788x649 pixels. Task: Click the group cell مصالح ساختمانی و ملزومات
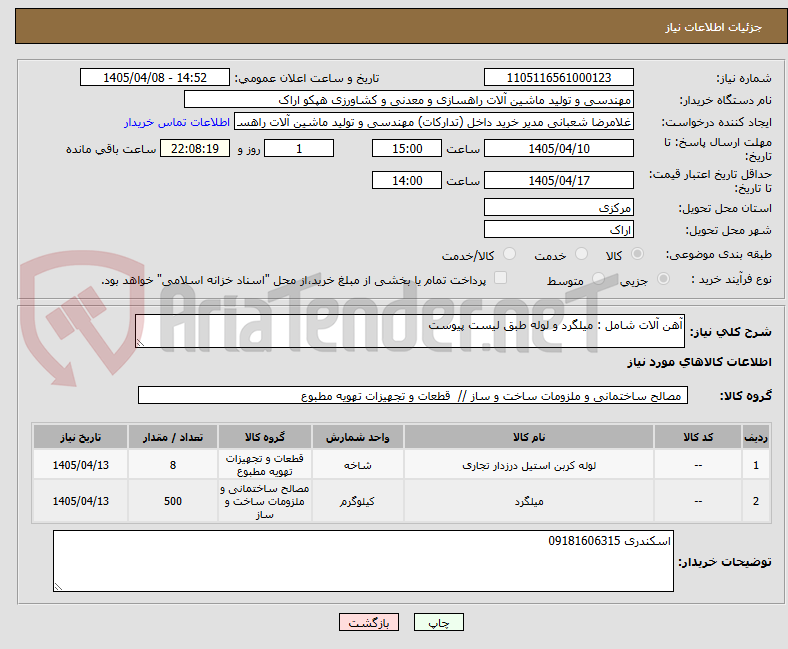265,501
